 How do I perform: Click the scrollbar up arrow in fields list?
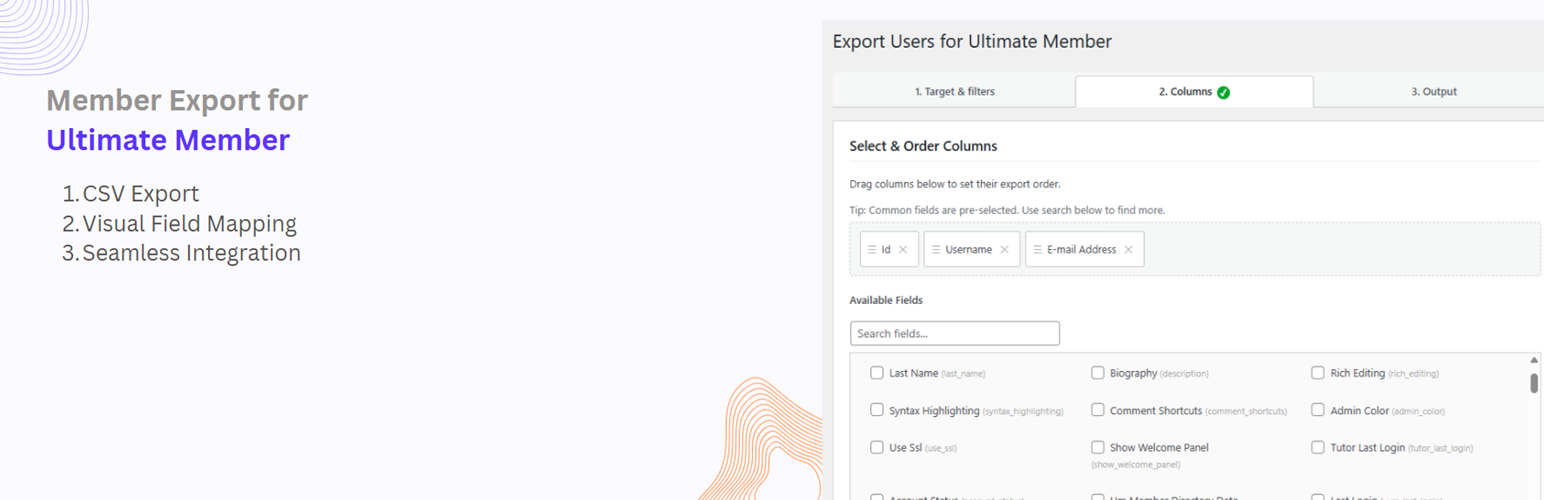click(1534, 360)
